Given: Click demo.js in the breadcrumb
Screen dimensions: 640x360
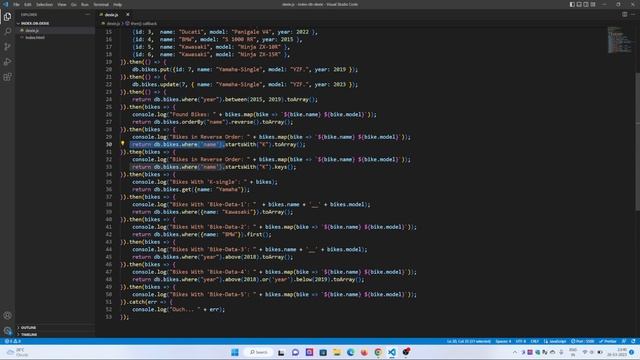Looking at the screenshot, I should [x=113, y=24].
